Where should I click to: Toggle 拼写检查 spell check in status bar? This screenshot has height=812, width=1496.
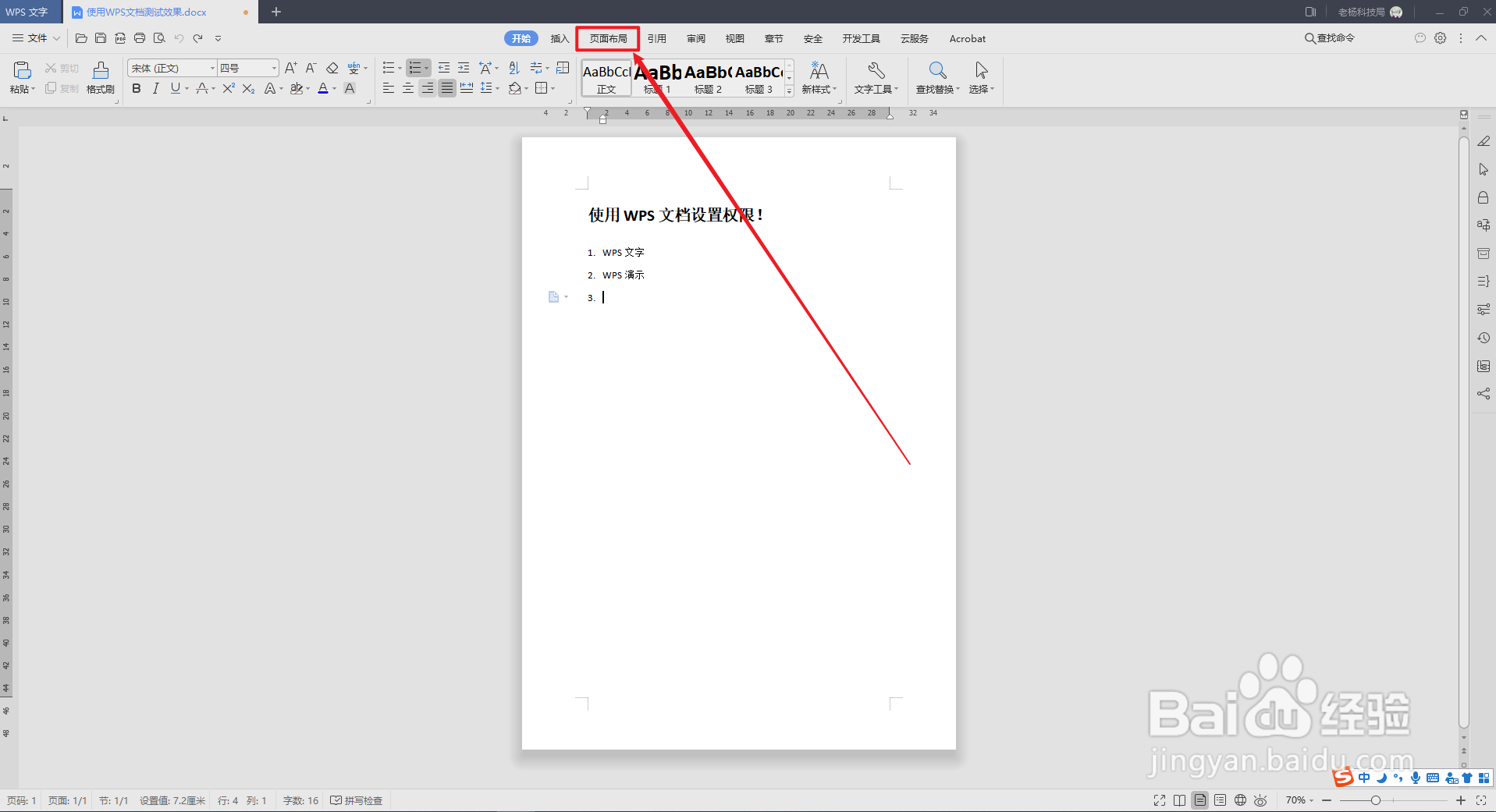tap(357, 801)
